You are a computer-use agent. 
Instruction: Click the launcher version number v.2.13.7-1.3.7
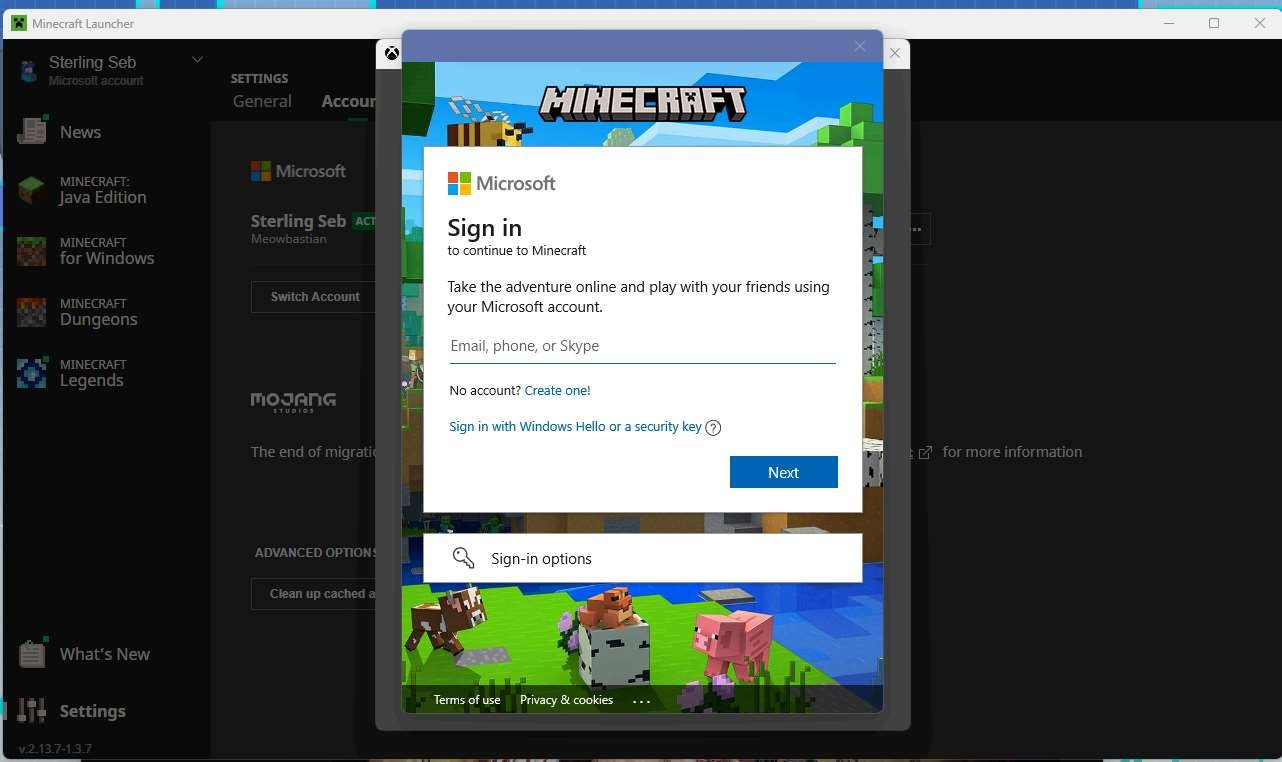pos(56,748)
